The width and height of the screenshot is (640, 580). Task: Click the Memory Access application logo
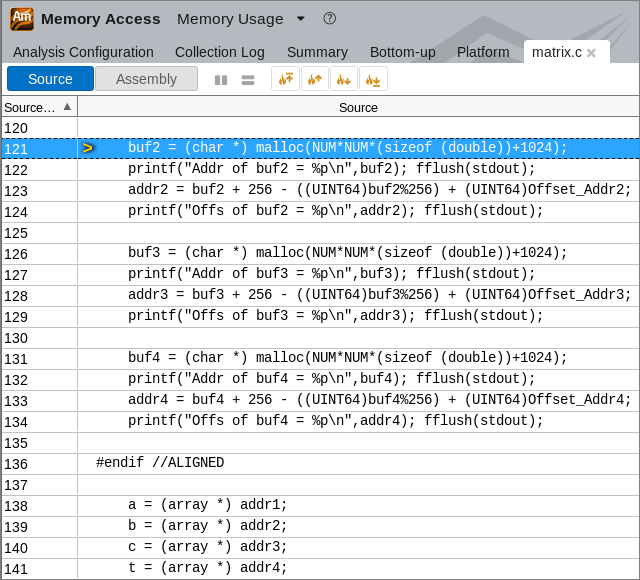(x=22, y=19)
